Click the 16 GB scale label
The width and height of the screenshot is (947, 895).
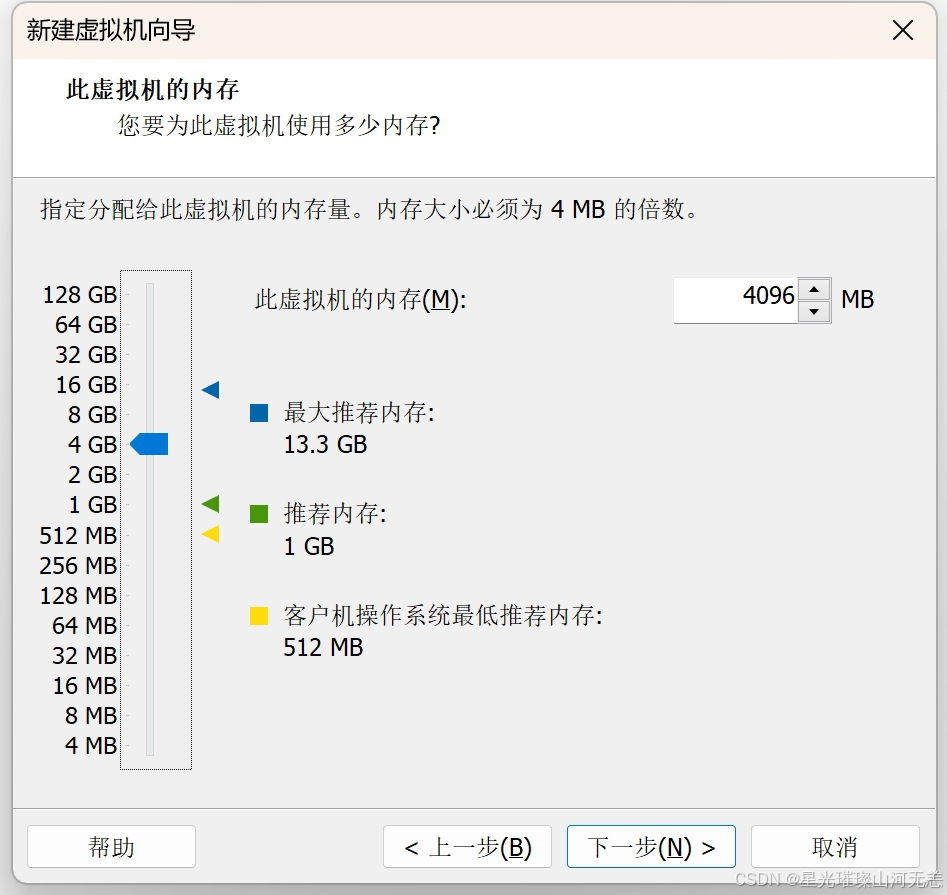86,385
